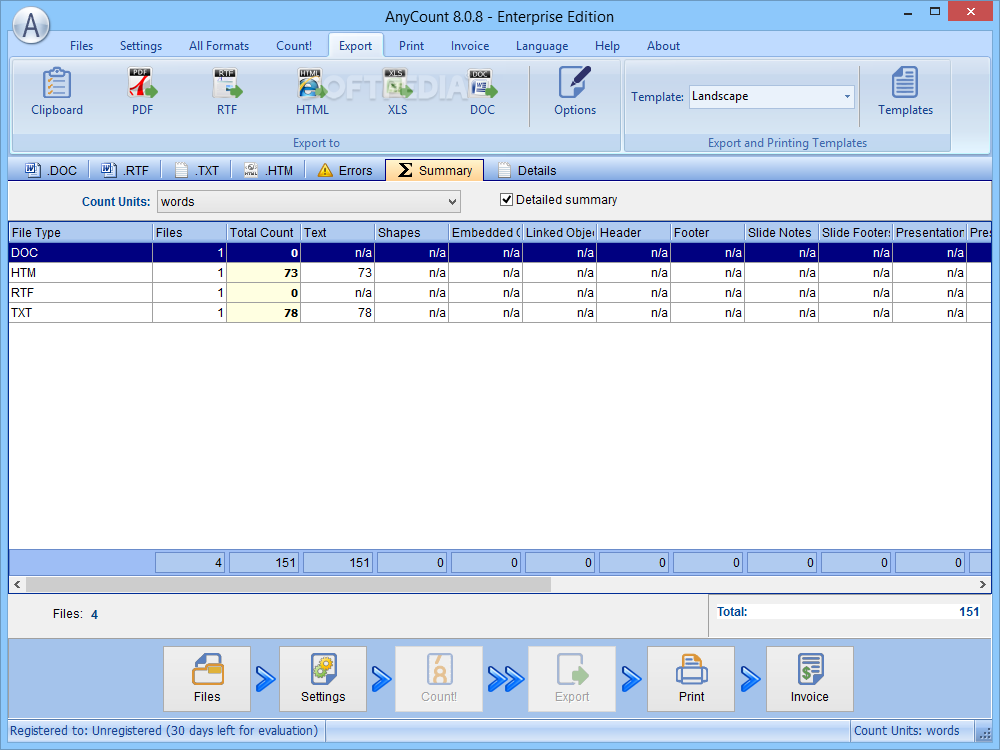Click Count Units: words in status bar

coord(906,730)
